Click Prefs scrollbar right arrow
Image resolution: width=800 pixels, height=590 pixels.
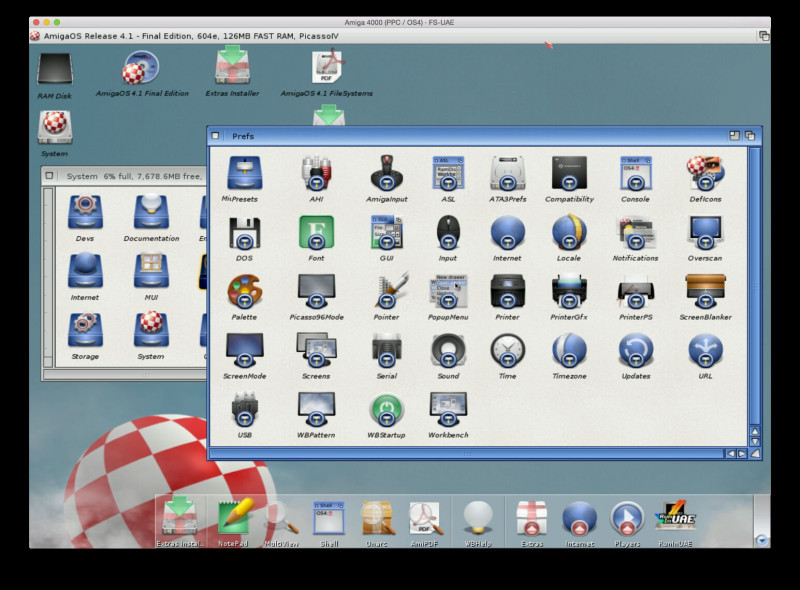742,453
